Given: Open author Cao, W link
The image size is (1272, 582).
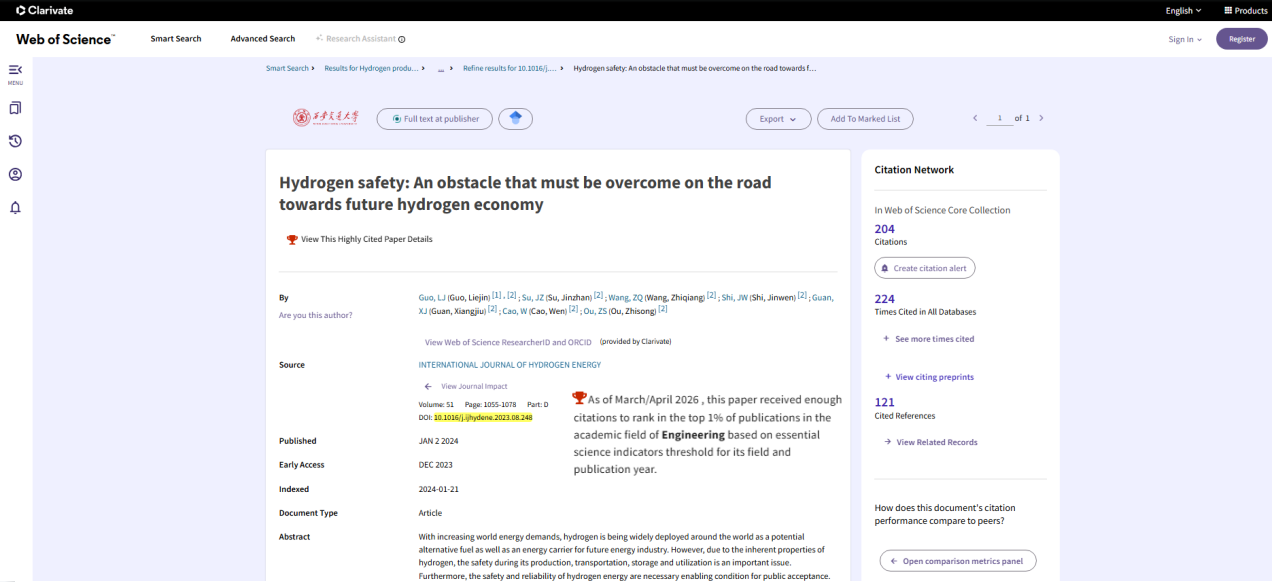Looking at the screenshot, I should pyautogui.click(x=513, y=311).
